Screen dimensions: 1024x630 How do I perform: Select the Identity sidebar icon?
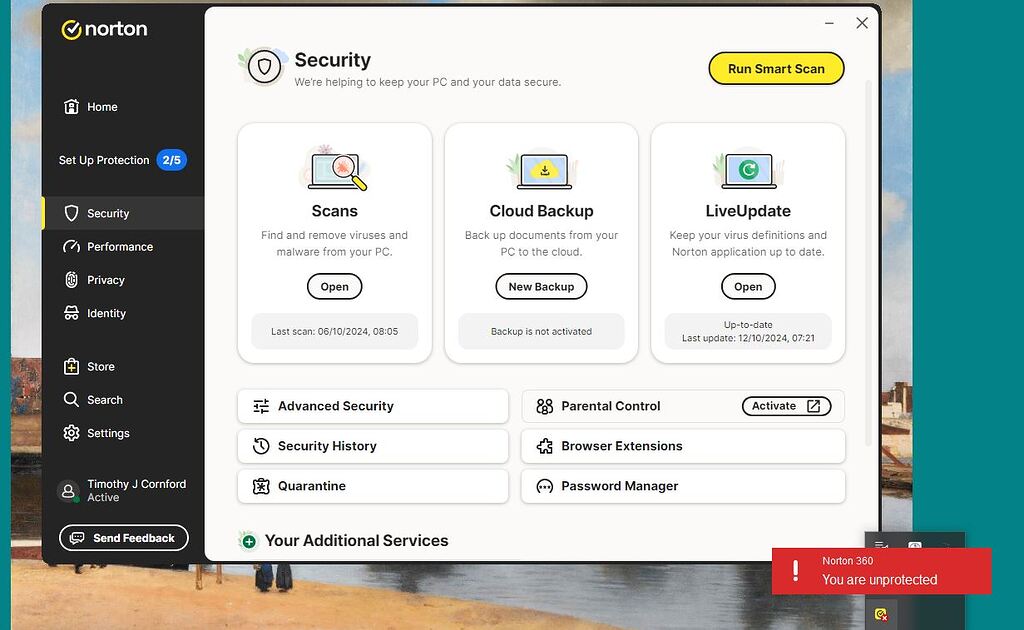coord(72,313)
